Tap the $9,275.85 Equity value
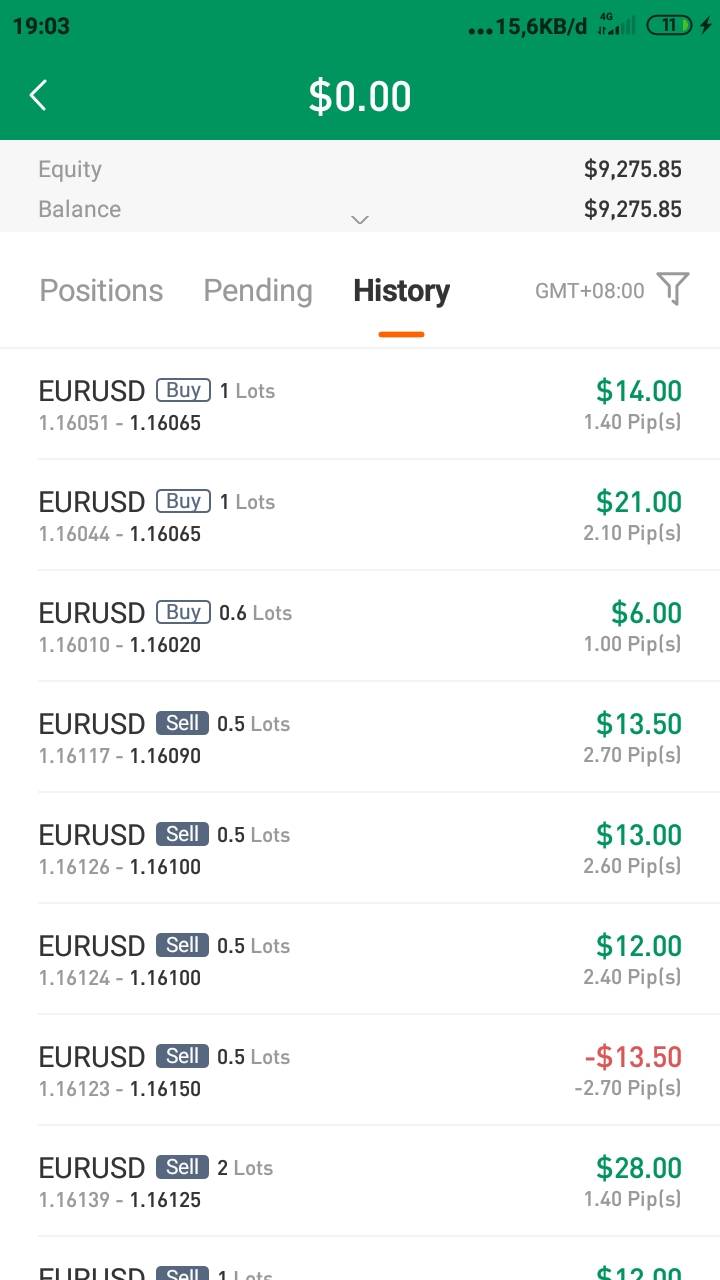Screen dimensions: 720x1280 632,169
